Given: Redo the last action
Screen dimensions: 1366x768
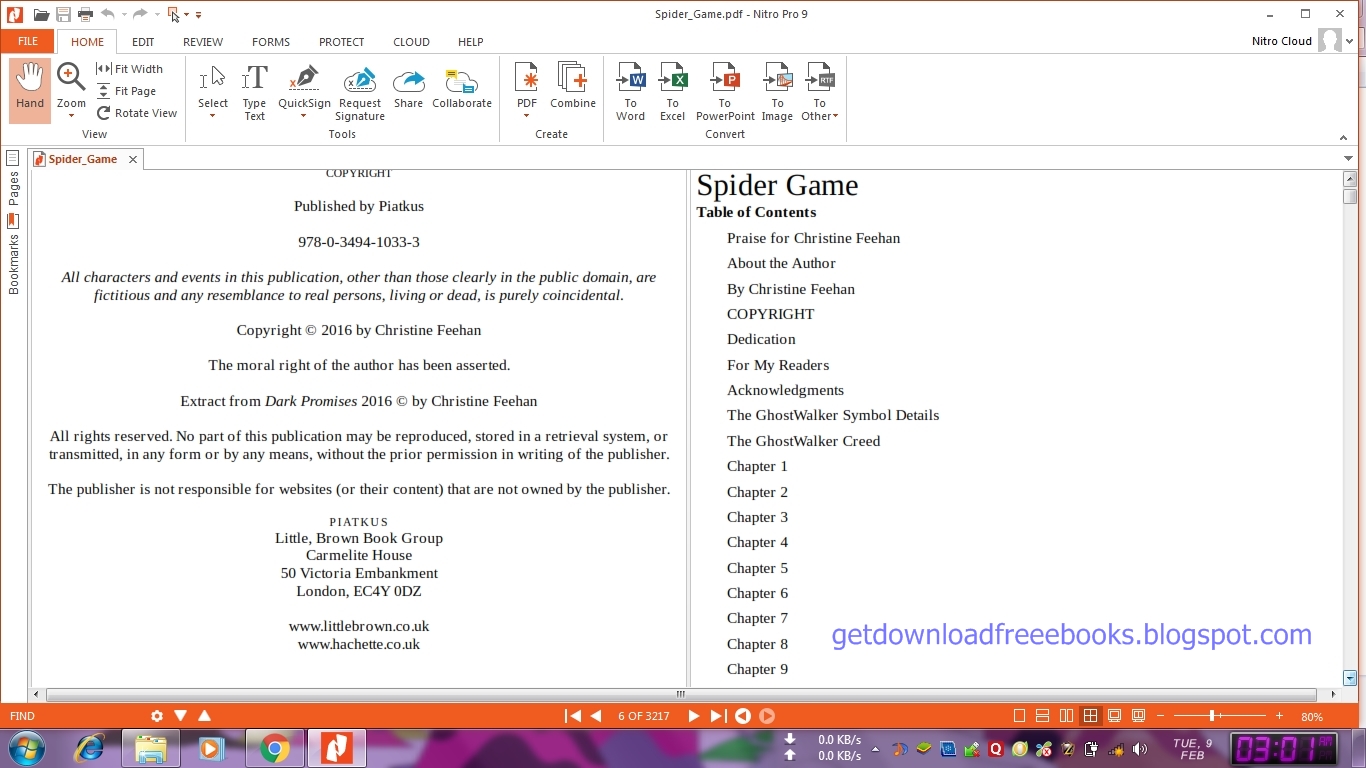Looking at the screenshot, I should pyautogui.click(x=140, y=14).
